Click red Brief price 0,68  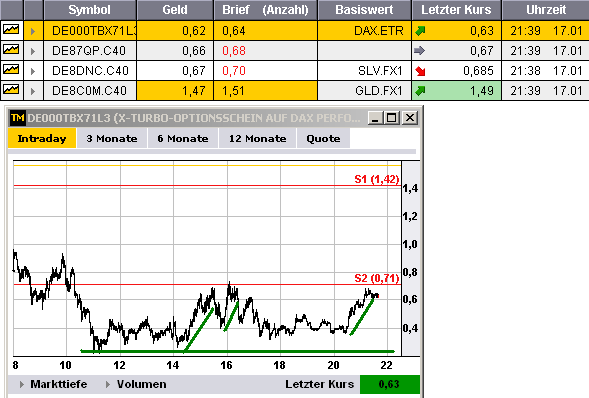coord(234,51)
